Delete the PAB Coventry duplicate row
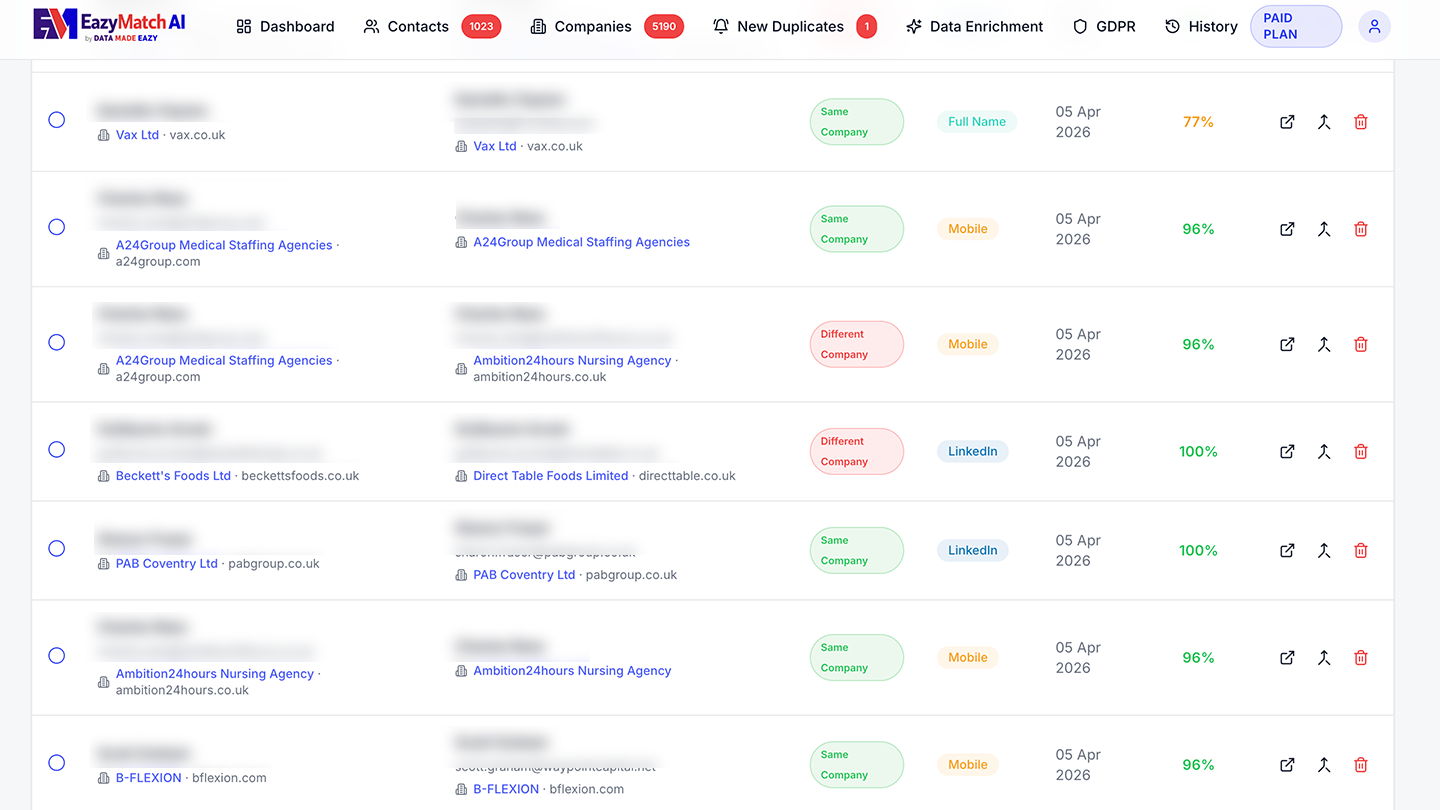1440x810 pixels. pyautogui.click(x=1361, y=550)
